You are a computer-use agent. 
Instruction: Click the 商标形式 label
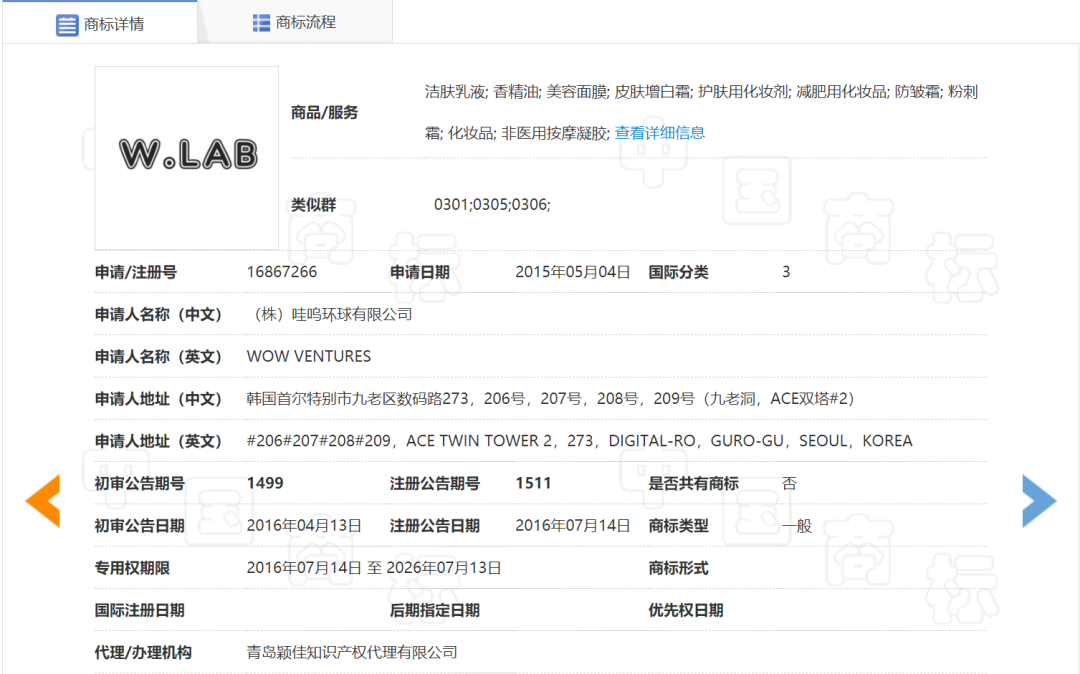678,568
